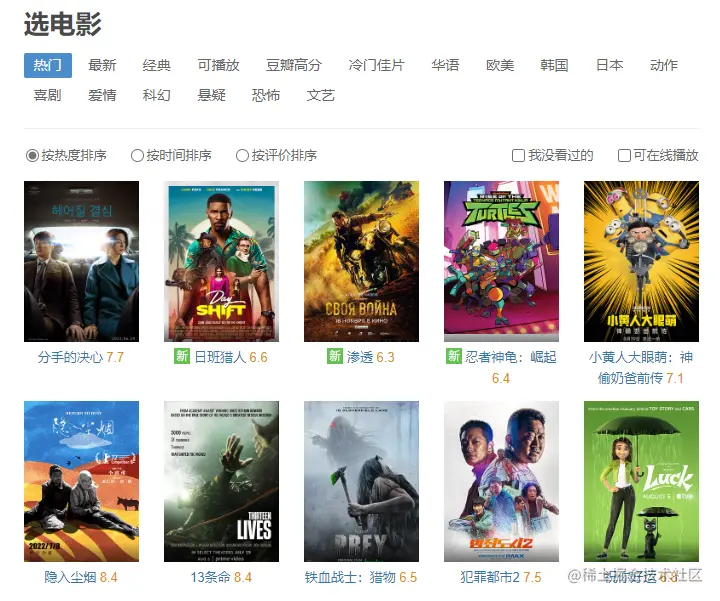Open the Thirteen Lives poster
This screenshot has height=601, width=720.
click(221, 481)
